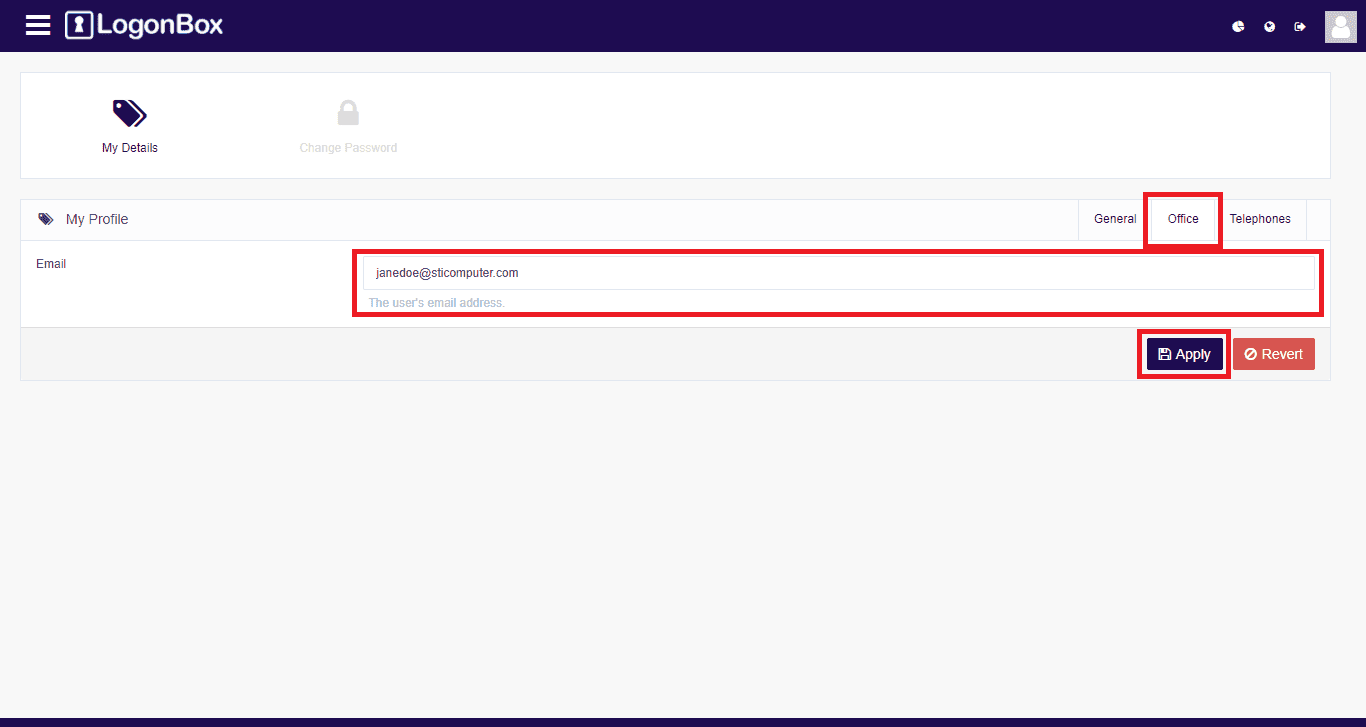Select the Office tab
This screenshot has width=1366, height=727.
(1183, 219)
